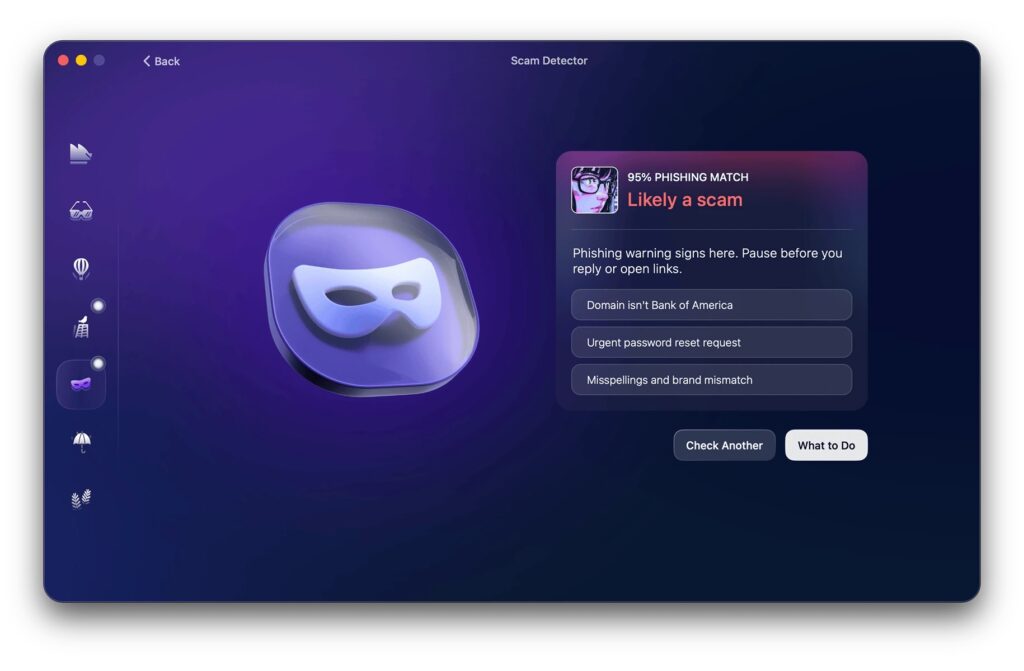The image size is (1024, 671).
Task: Click the 'Likely a scam' heading
Action: [x=684, y=200]
